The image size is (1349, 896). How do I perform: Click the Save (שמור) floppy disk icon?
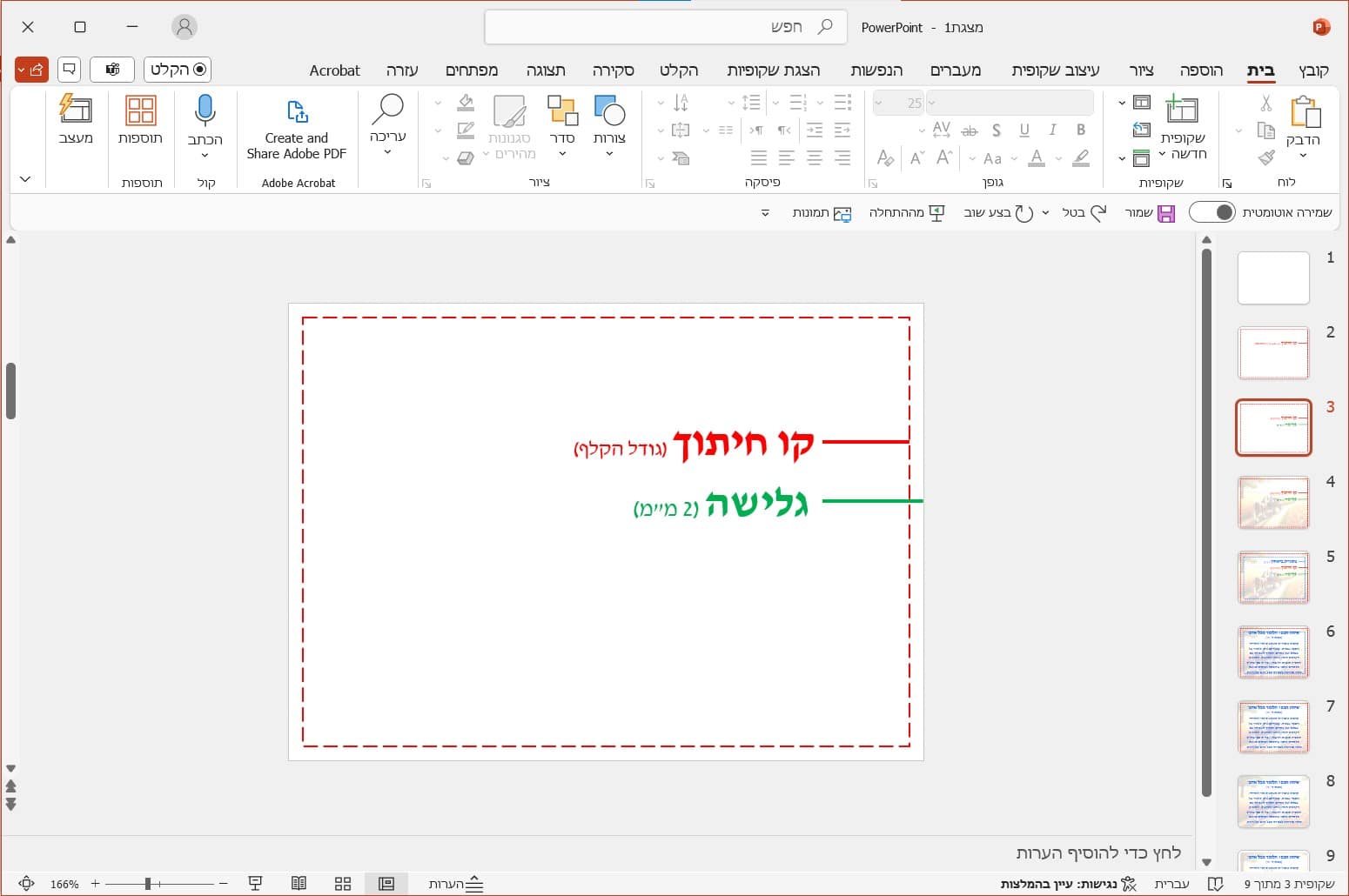1166,213
